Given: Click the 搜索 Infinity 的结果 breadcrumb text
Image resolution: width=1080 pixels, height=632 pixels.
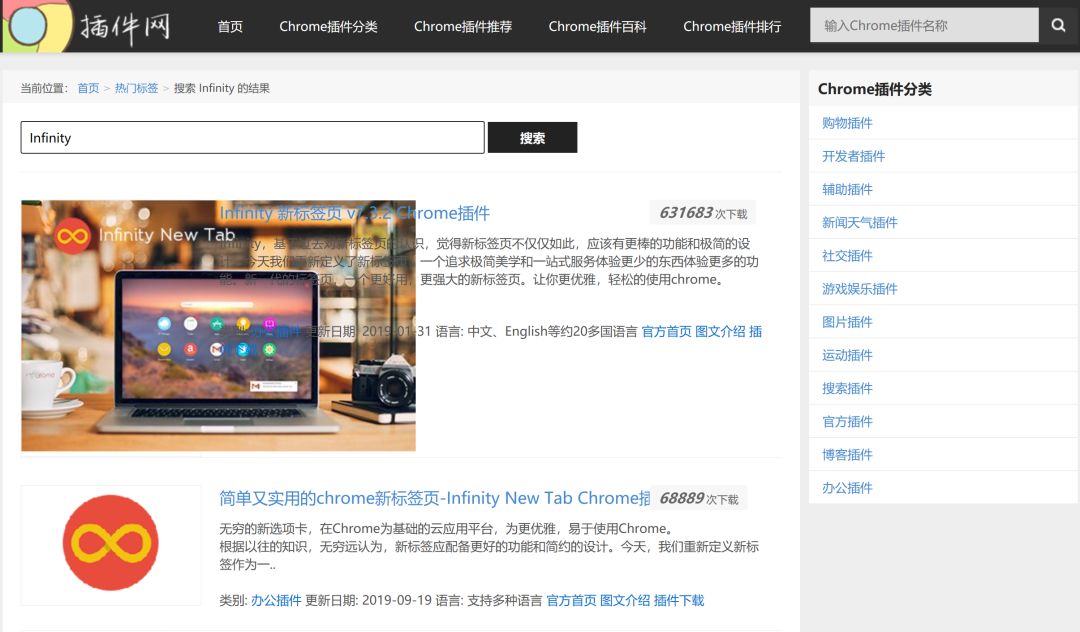Looking at the screenshot, I should coord(222,88).
